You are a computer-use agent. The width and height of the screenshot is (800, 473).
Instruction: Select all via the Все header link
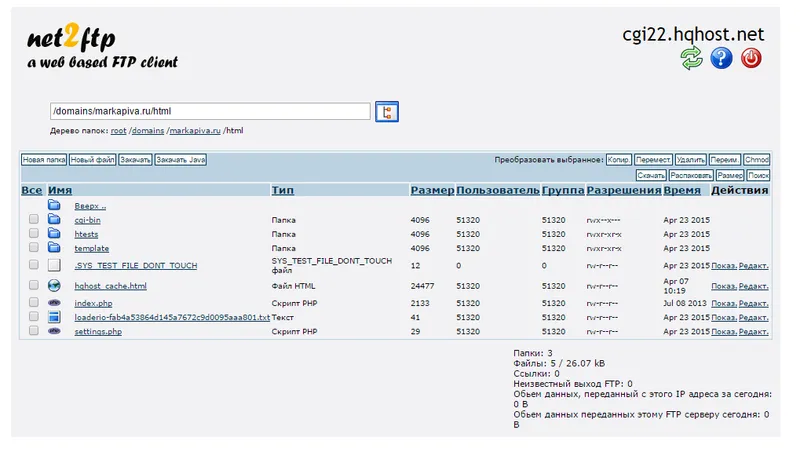click(32, 190)
